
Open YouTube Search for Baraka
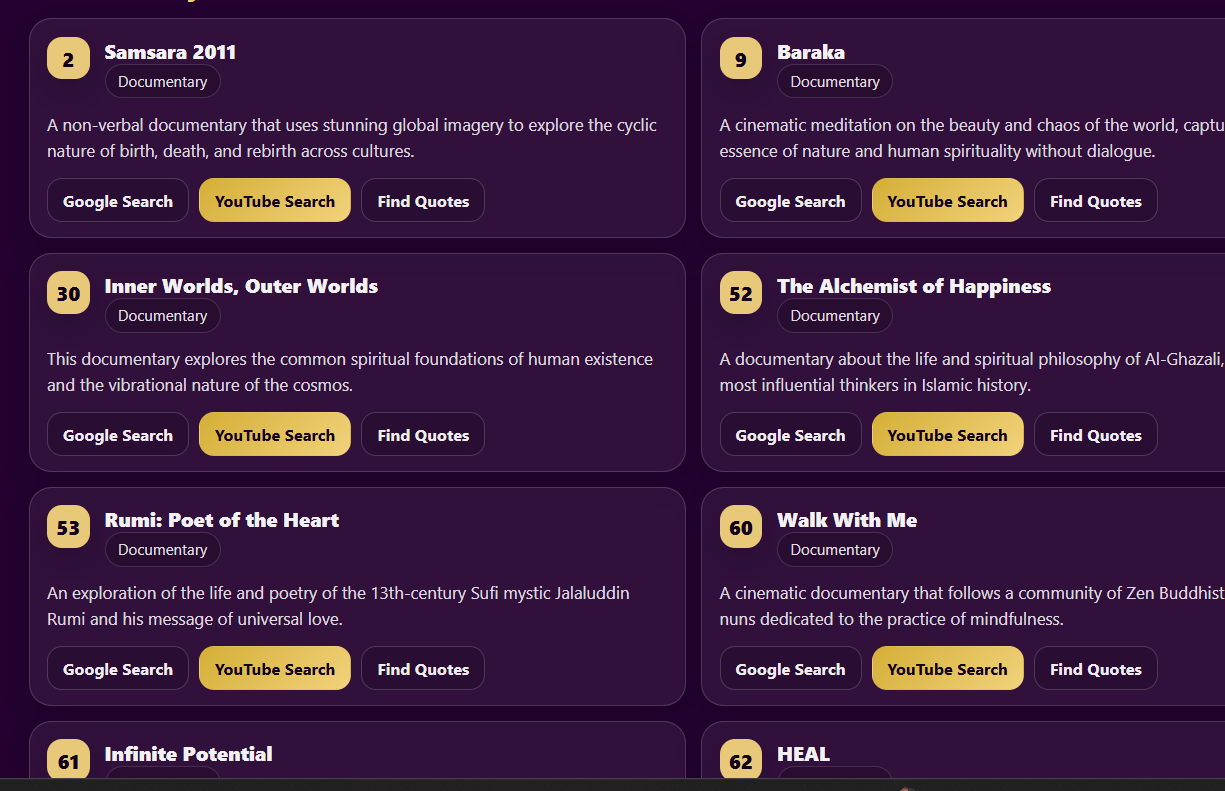tap(947, 201)
